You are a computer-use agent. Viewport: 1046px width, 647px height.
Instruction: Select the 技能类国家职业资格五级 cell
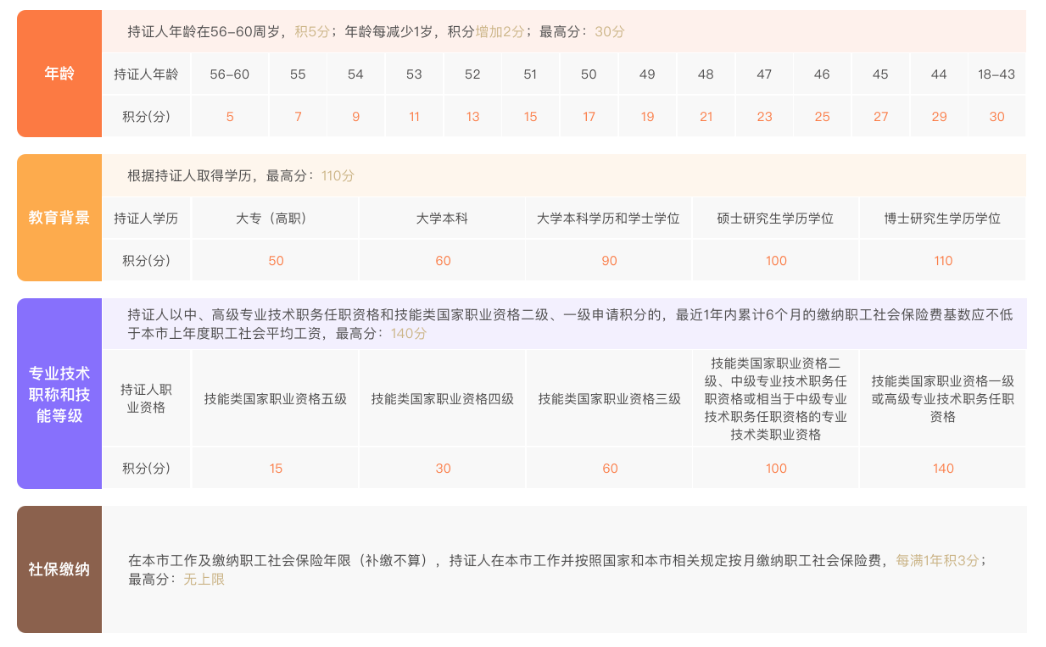pos(275,398)
